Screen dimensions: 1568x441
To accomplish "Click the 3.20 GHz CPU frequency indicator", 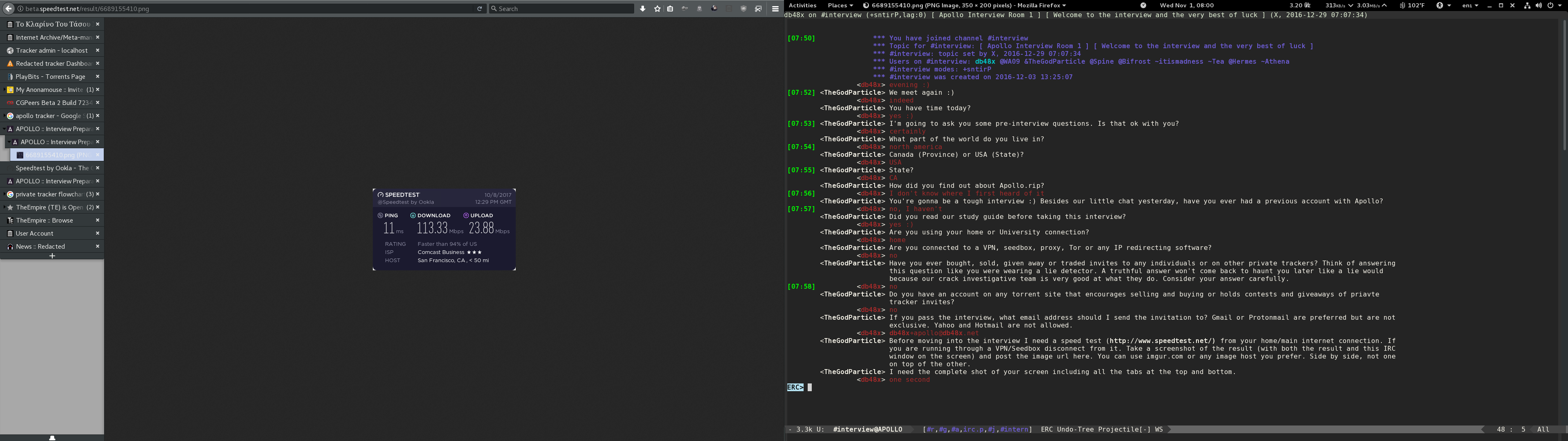I will click(1300, 5).
